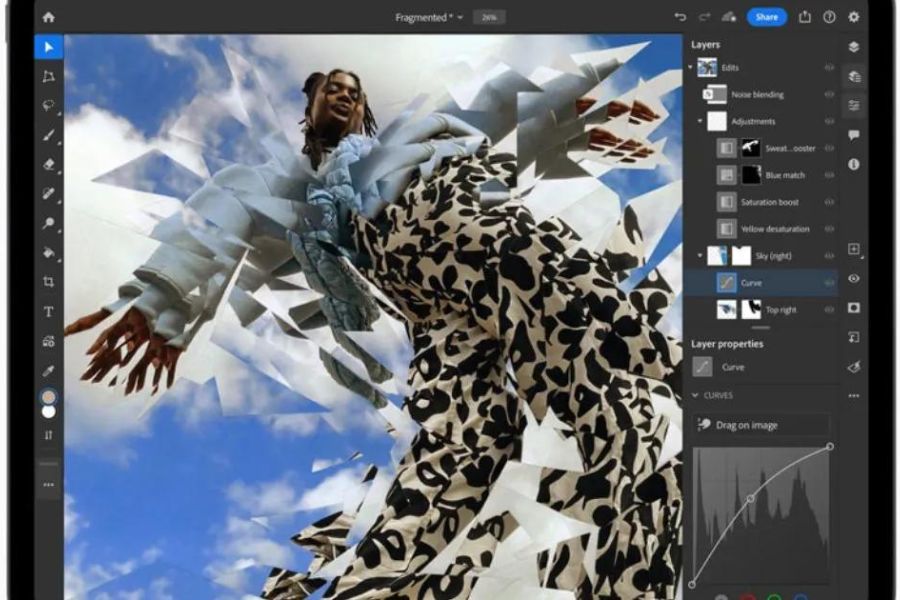The image size is (900, 600).
Task: Hide the Sweat...ooster layer
Action: click(x=829, y=148)
